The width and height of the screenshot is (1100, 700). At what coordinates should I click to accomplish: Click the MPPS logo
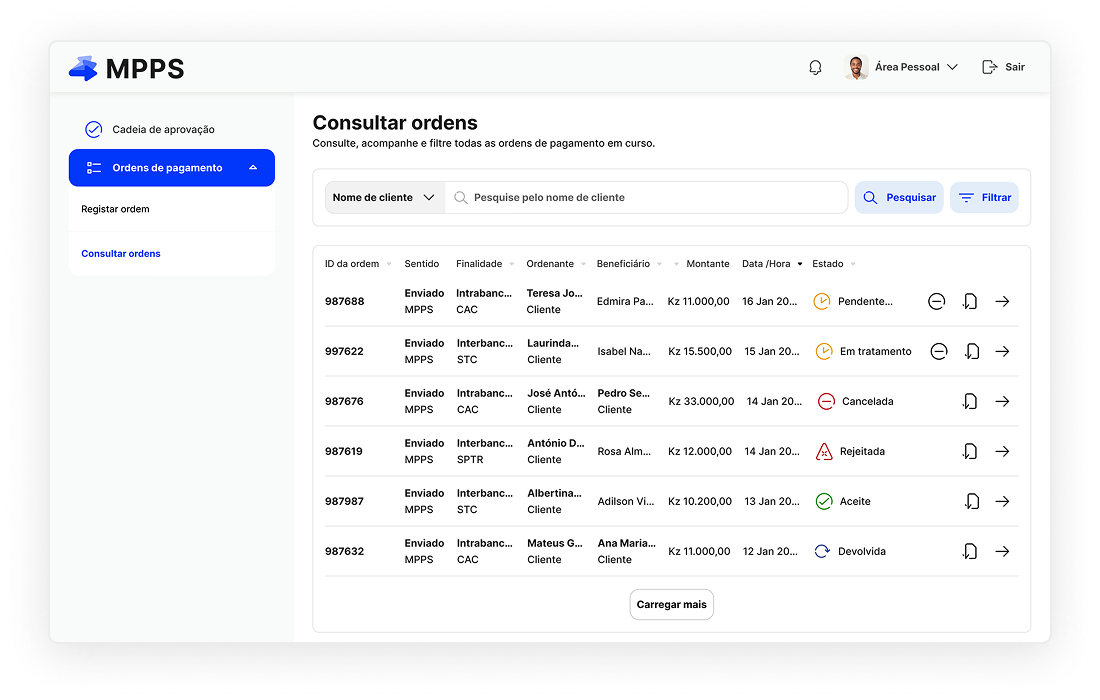127,68
